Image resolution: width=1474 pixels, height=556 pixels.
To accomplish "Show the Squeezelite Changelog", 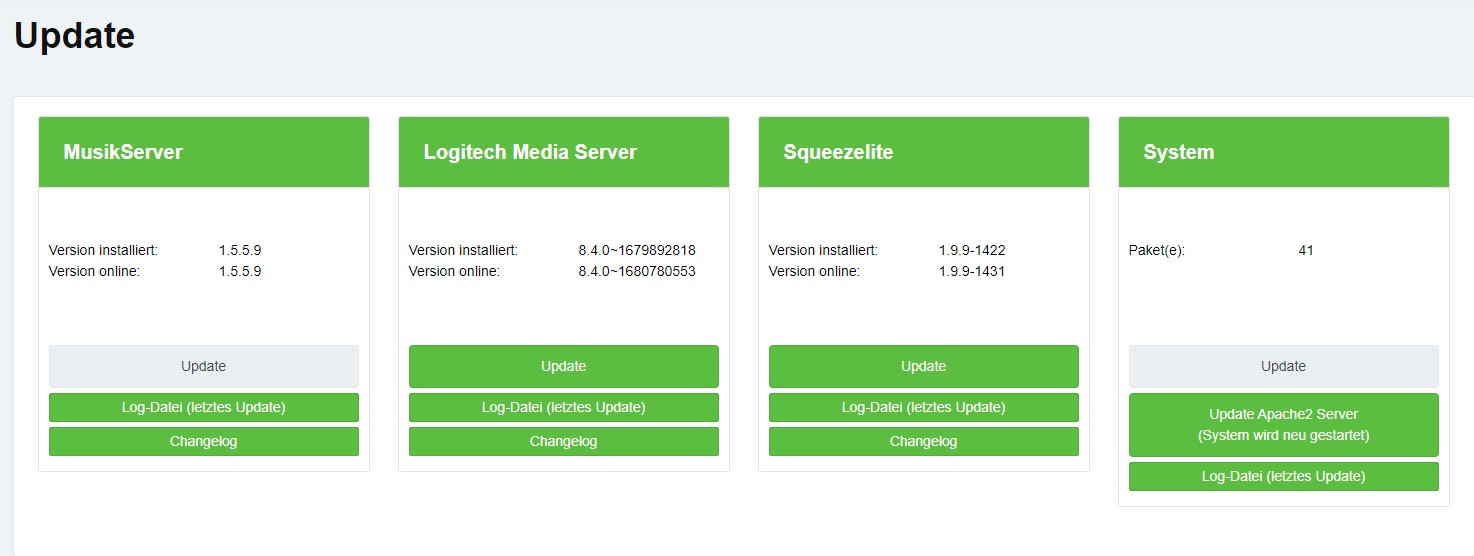I will (924, 441).
